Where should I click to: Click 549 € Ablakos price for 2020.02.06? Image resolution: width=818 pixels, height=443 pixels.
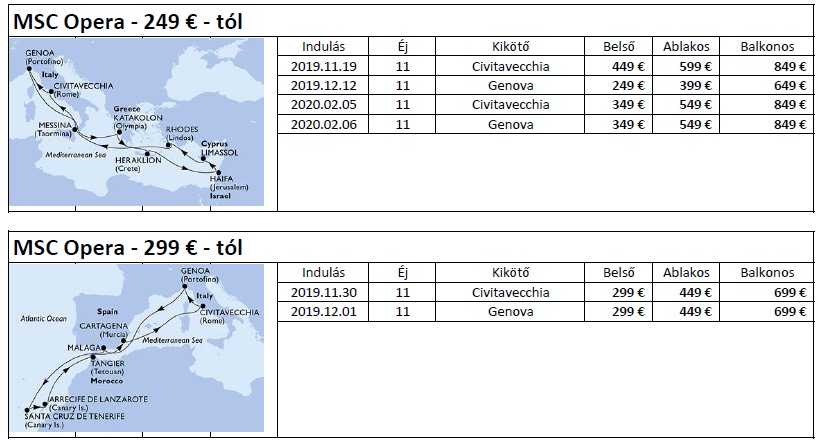[695, 125]
